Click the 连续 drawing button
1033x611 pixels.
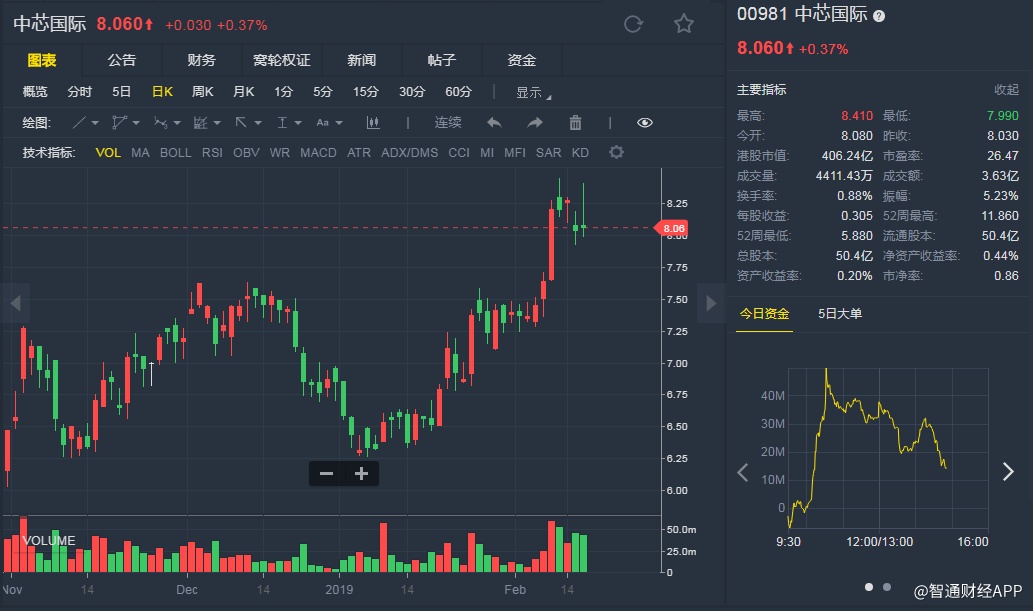(x=448, y=123)
